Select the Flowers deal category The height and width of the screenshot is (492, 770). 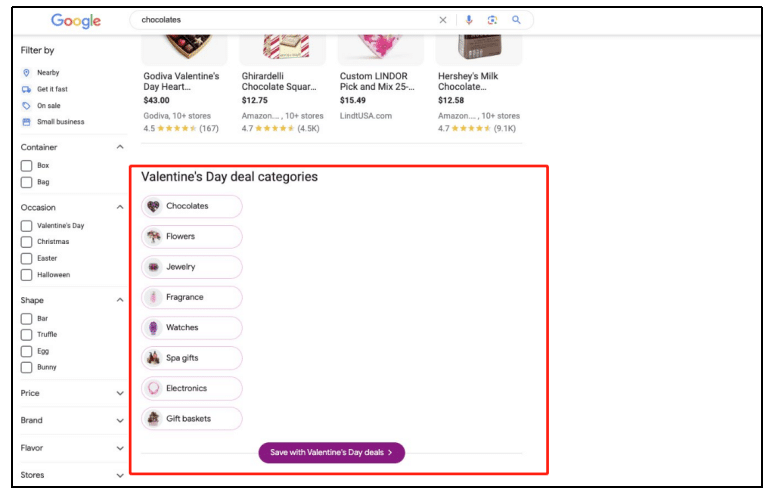tap(191, 237)
